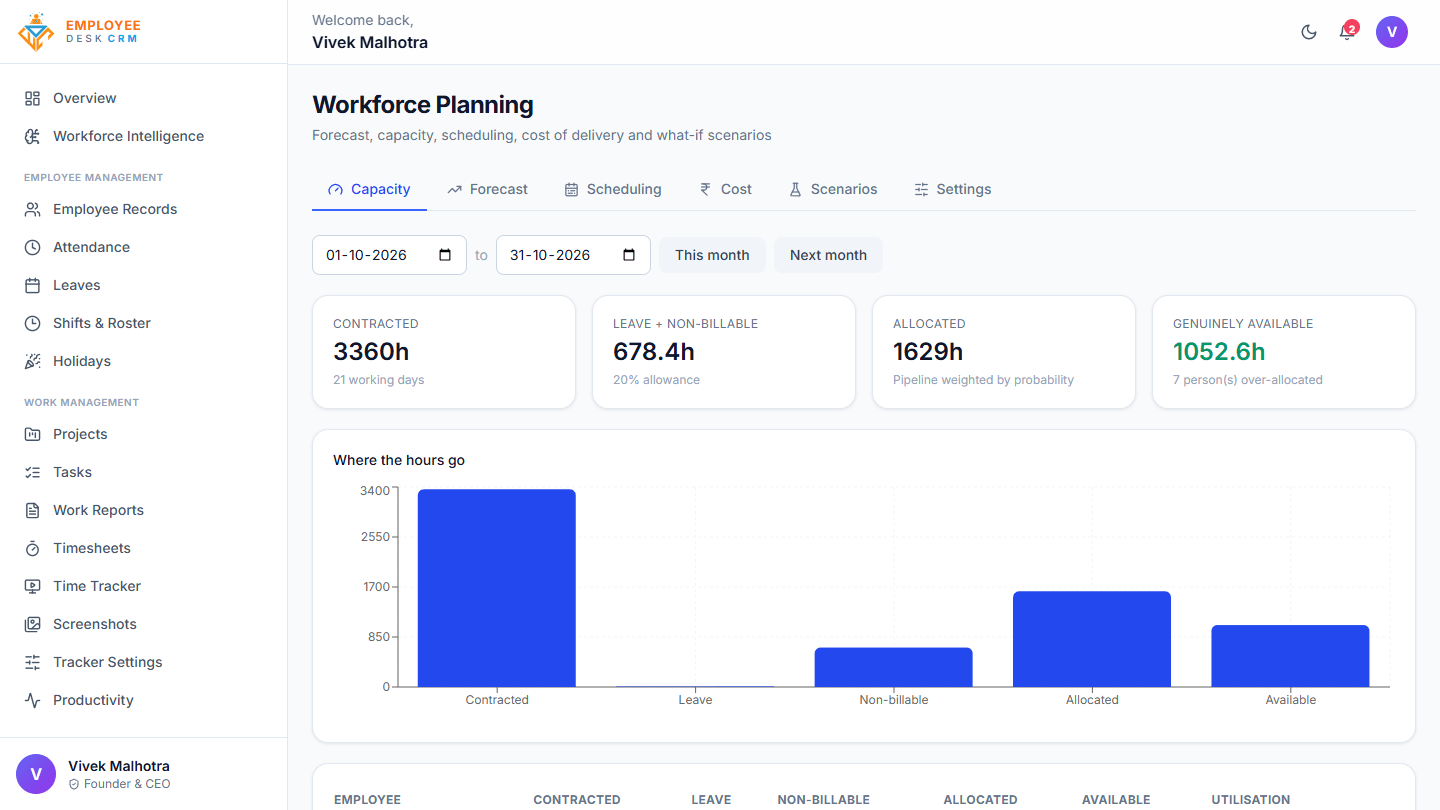
Task: Open the Vivek Malhotra profile in sidebar footer
Action: pos(143,774)
